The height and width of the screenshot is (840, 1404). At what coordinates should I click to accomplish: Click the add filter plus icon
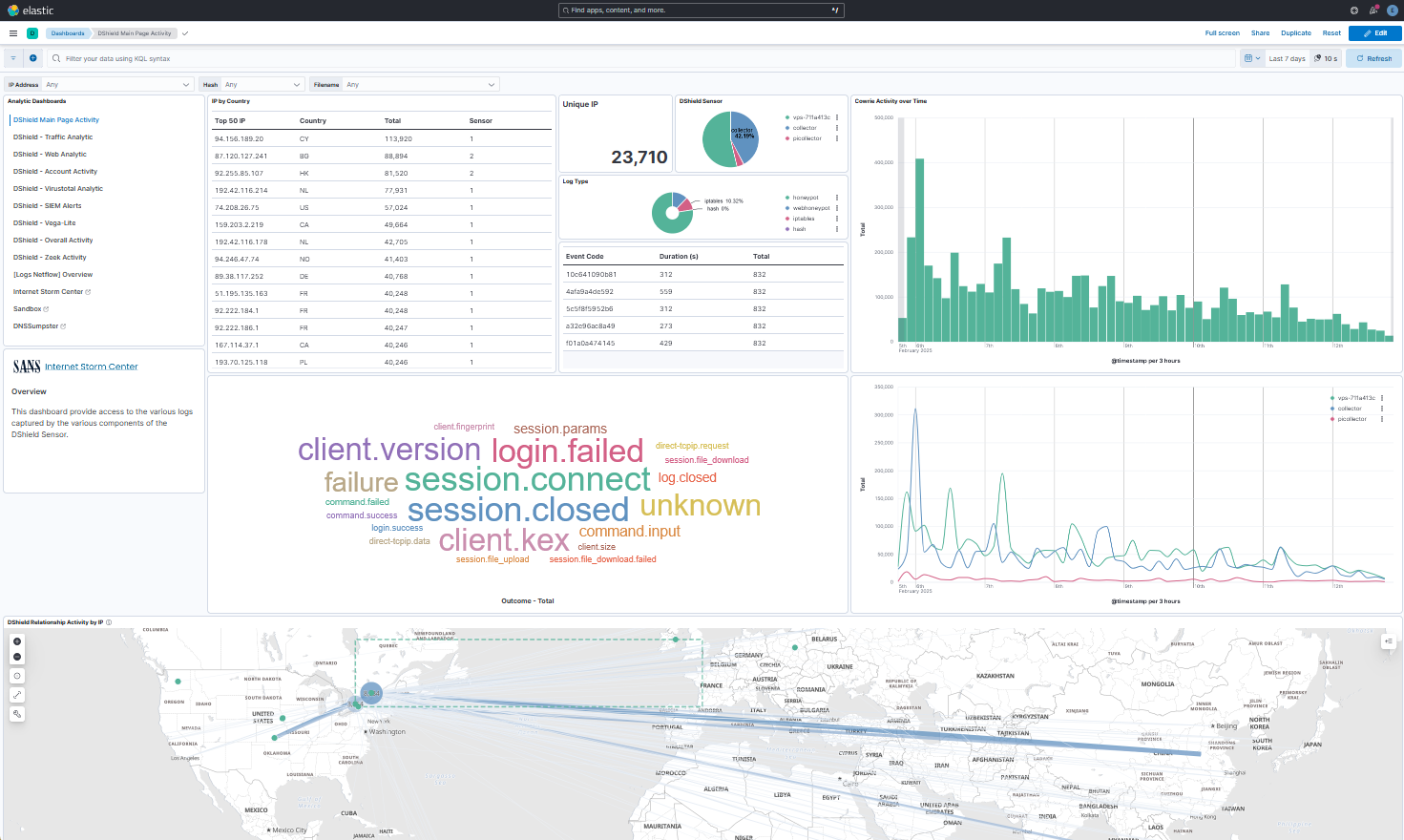tap(32, 58)
